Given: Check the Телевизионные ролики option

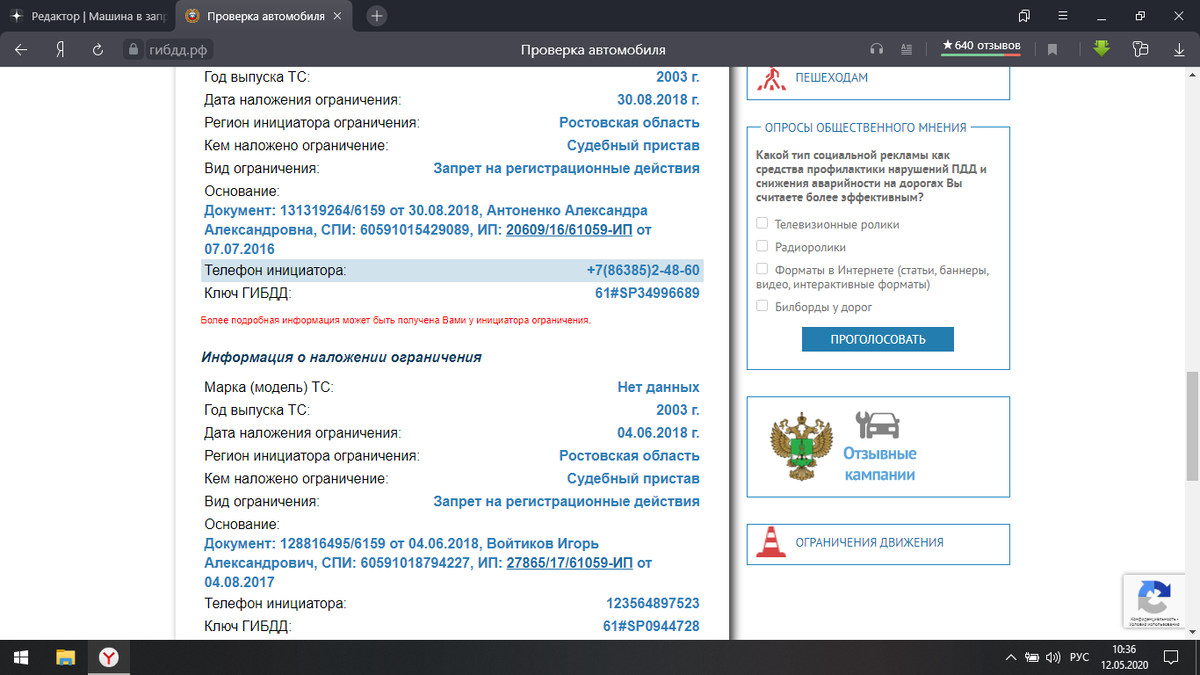Looking at the screenshot, I should (762, 224).
